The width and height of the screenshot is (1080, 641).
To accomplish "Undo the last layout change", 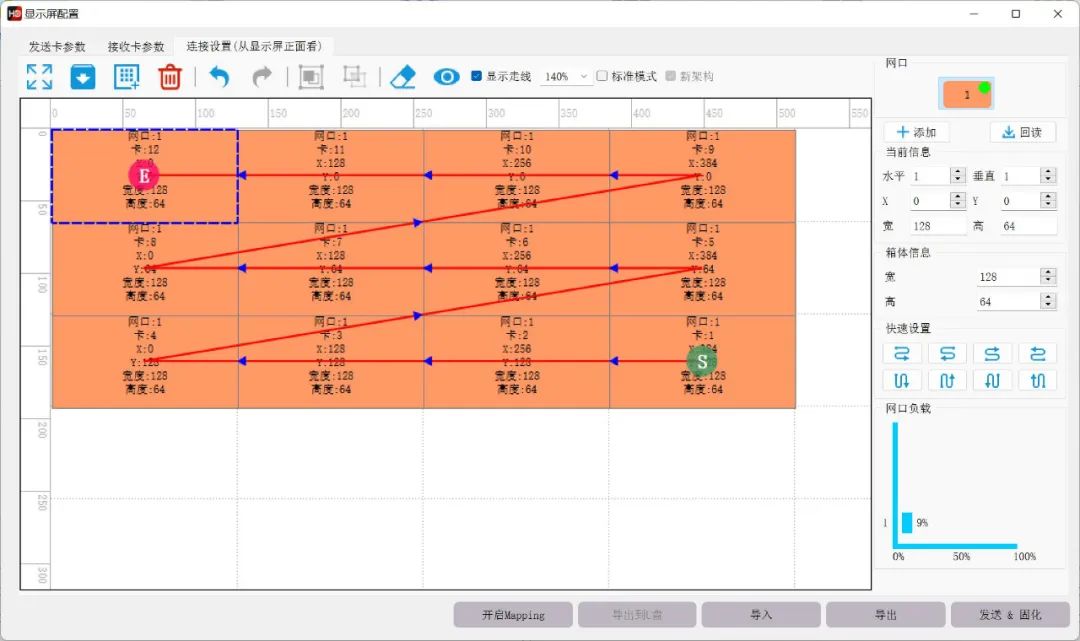I will pyautogui.click(x=219, y=76).
